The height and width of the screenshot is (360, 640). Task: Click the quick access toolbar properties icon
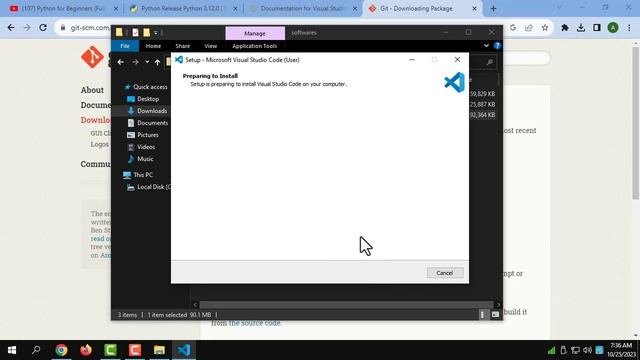pos(135,33)
